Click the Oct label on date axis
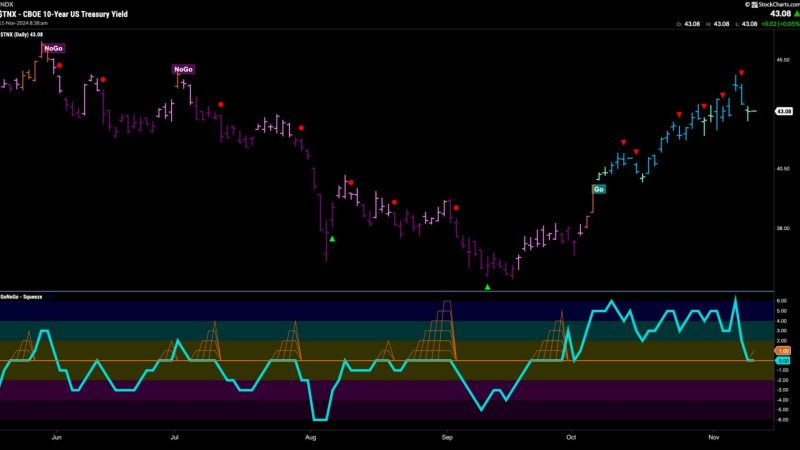 pyautogui.click(x=571, y=437)
